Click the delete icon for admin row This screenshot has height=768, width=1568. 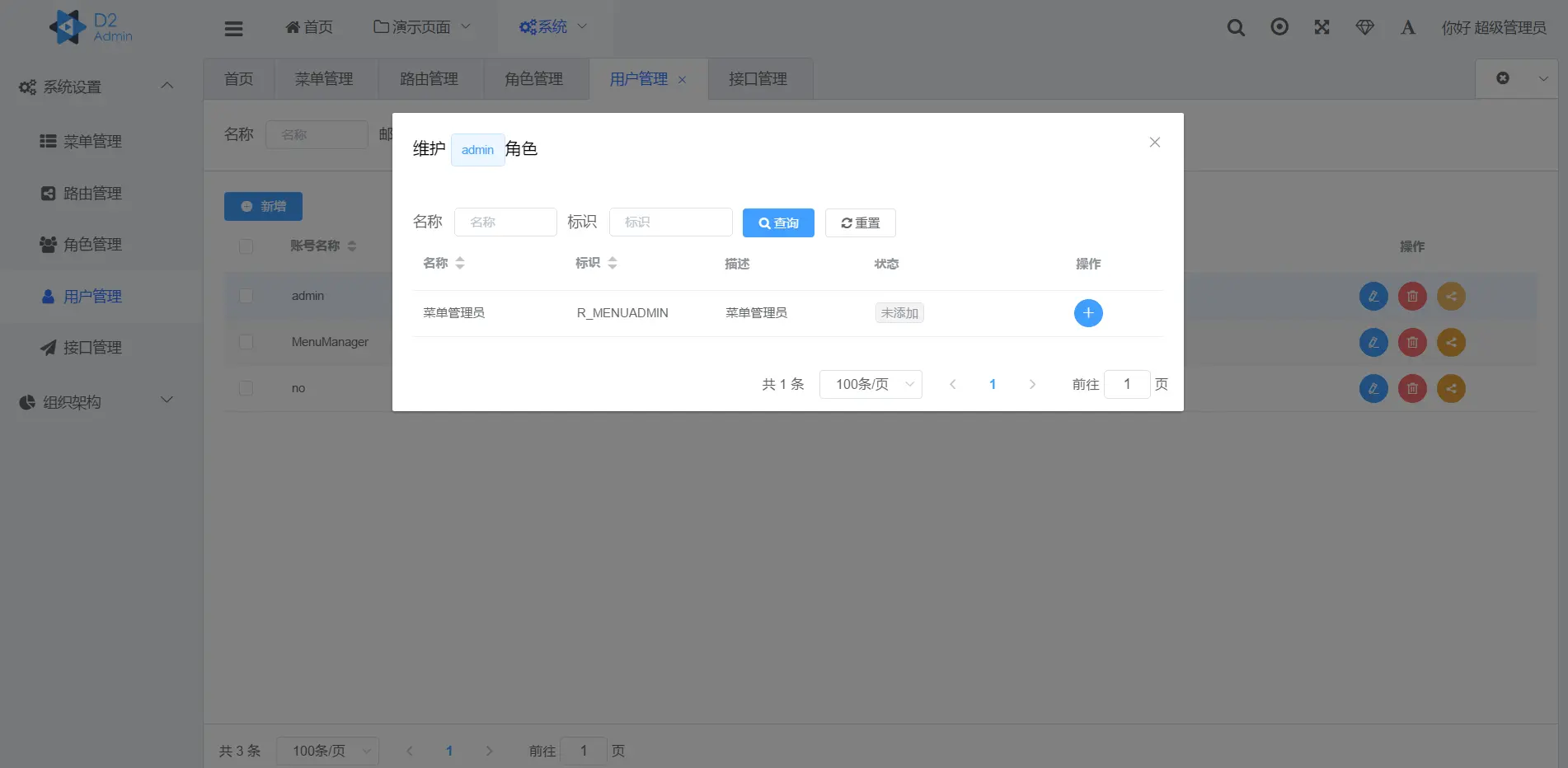1412,297
